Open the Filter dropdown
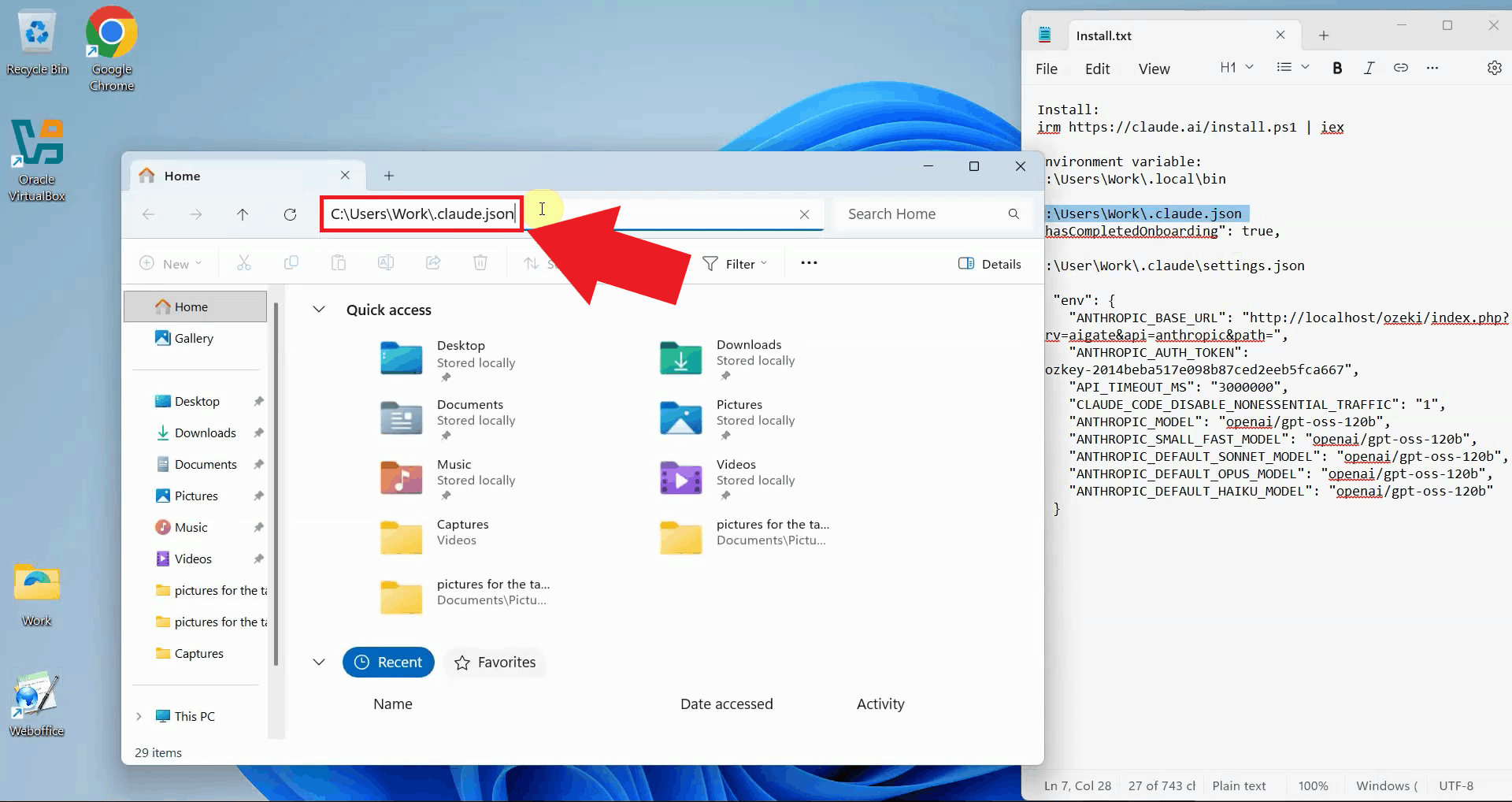This screenshot has width=1512, height=802. (735, 264)
